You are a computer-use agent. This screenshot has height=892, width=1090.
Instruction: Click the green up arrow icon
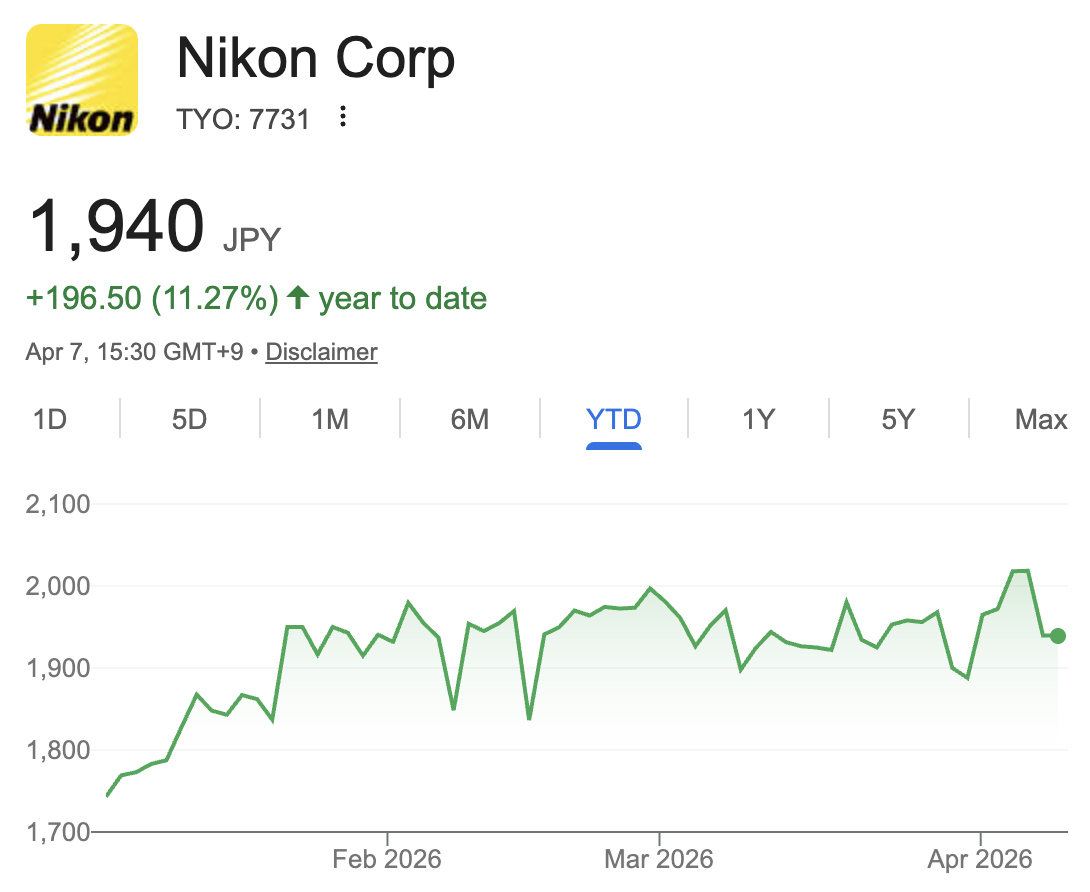point(297,297)
